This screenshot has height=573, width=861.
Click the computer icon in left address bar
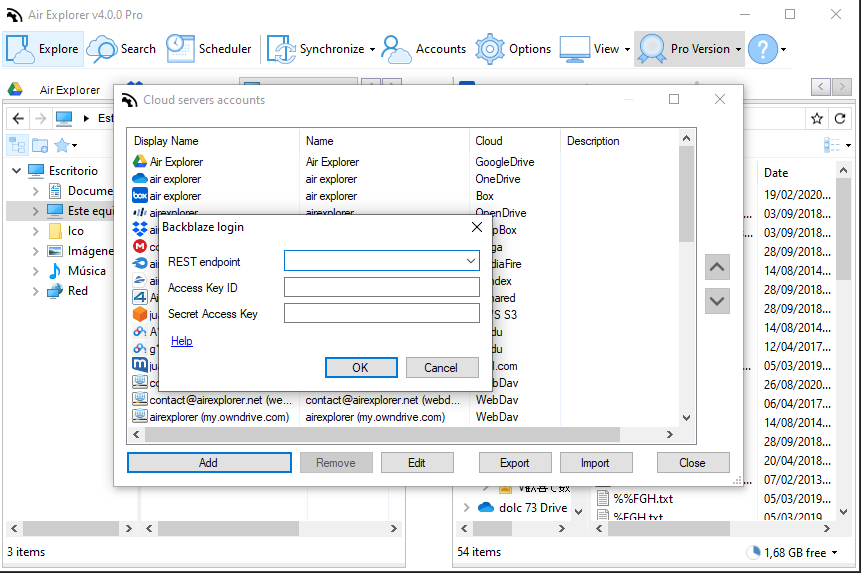[64, 118]
